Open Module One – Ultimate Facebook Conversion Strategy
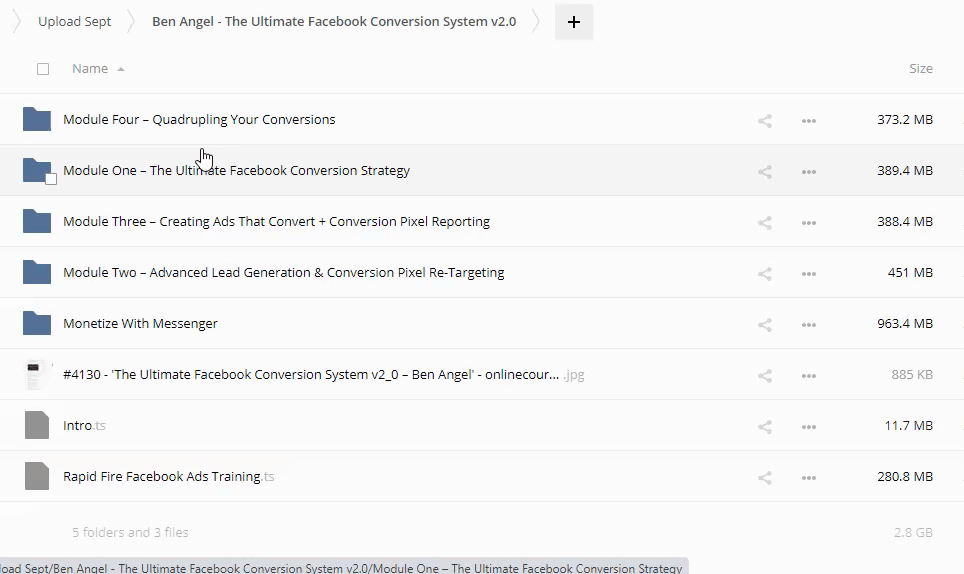Viewport: 964px width, 574px height. point(237,170)
